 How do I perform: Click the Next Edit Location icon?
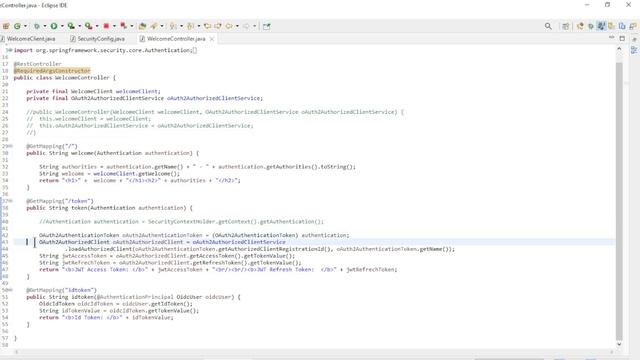pyautogui.click(x=218, y=26)
